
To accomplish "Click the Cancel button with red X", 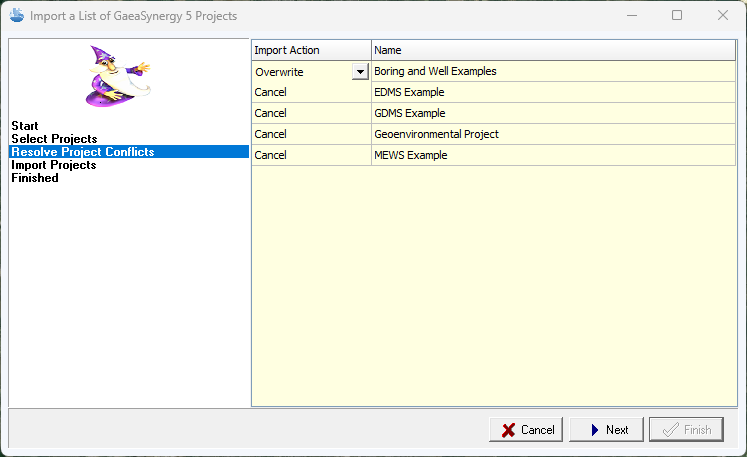I will tap(526, 430).
